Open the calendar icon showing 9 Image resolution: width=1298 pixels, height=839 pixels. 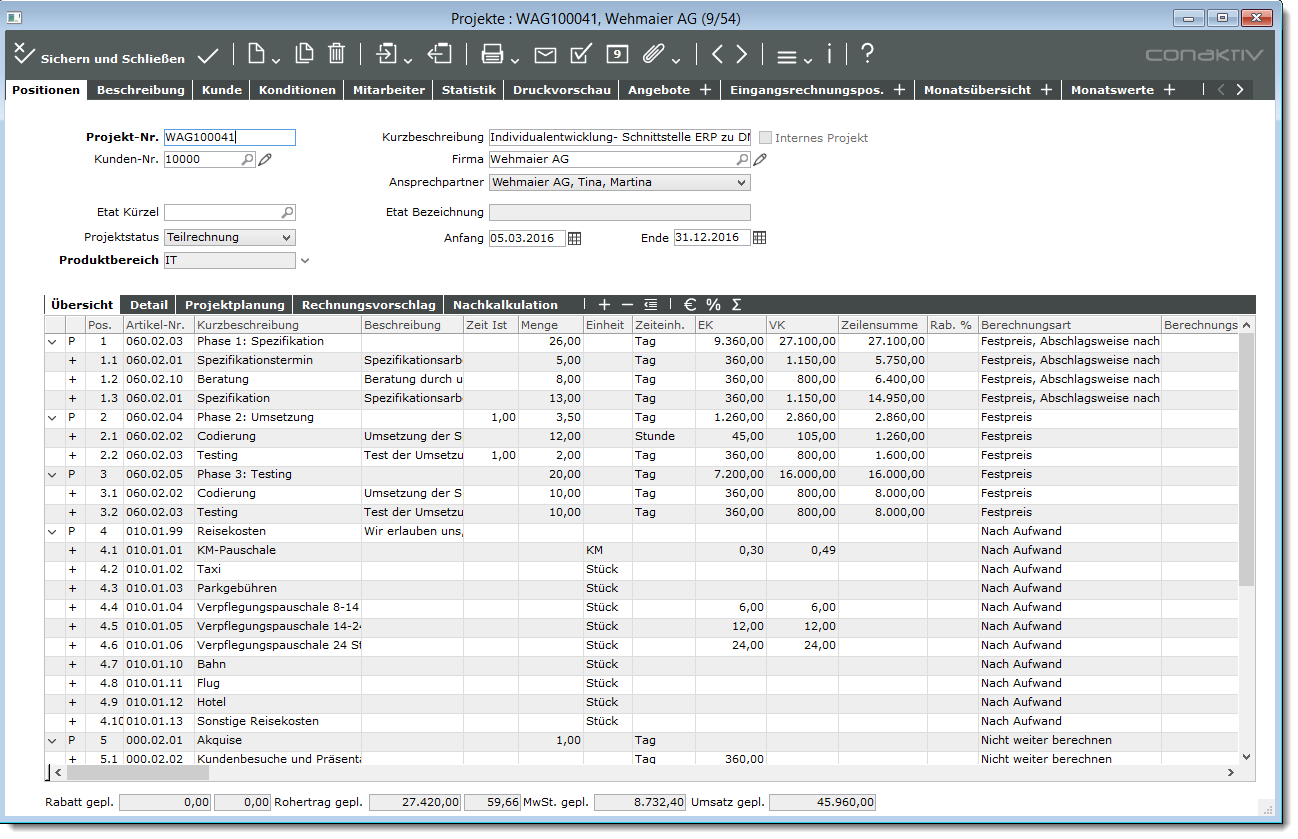(617, 55)
